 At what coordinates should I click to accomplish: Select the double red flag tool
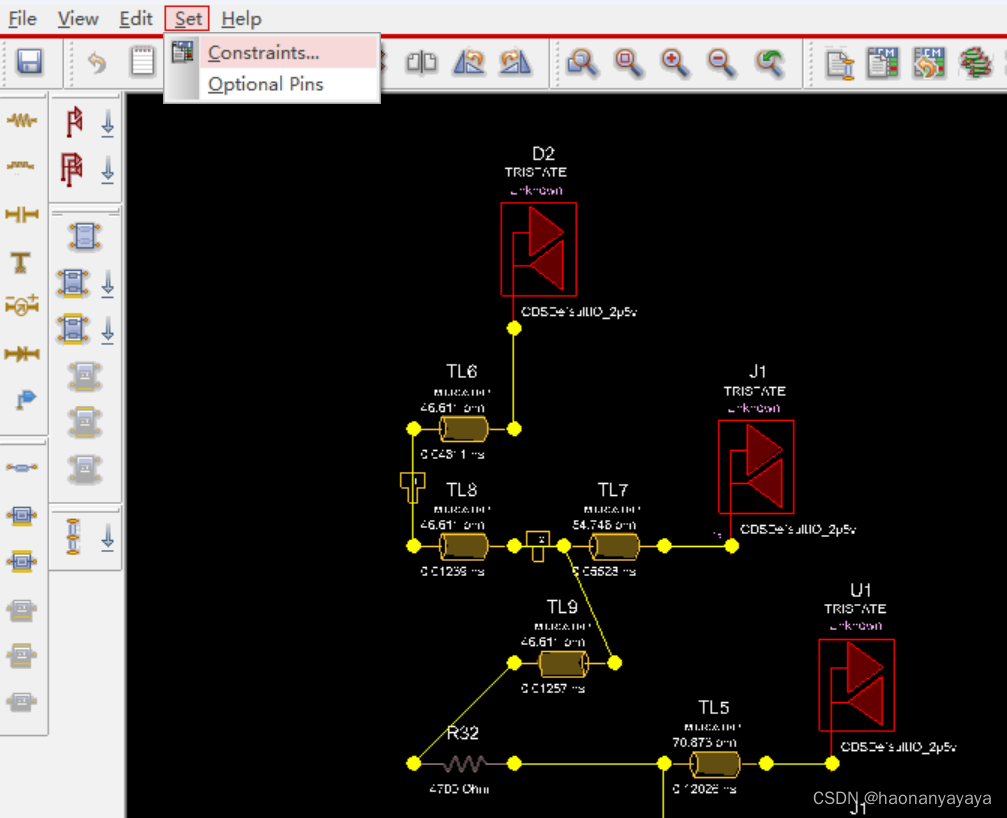point(72,170)
